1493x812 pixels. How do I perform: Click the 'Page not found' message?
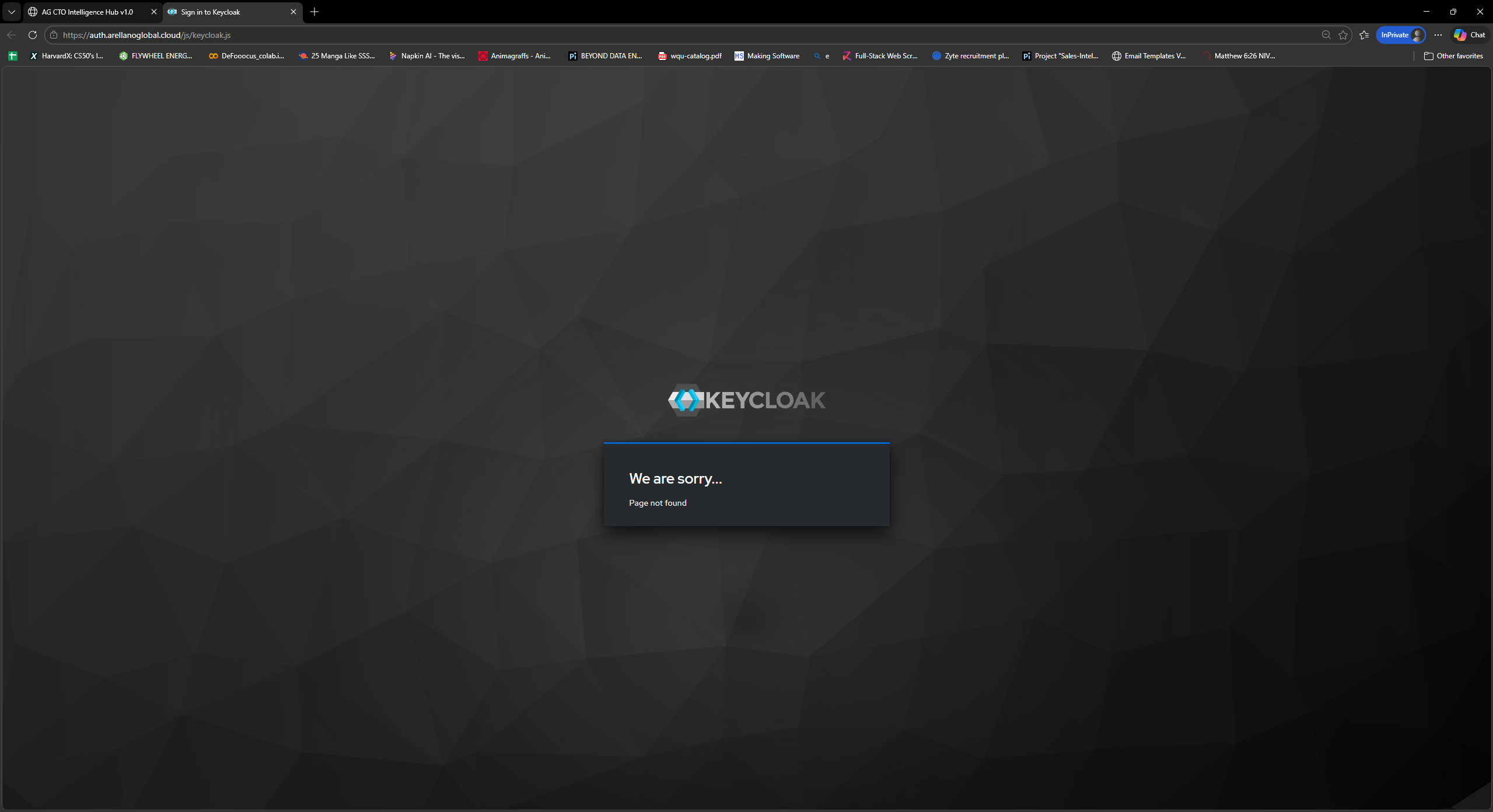coord(658,503)
